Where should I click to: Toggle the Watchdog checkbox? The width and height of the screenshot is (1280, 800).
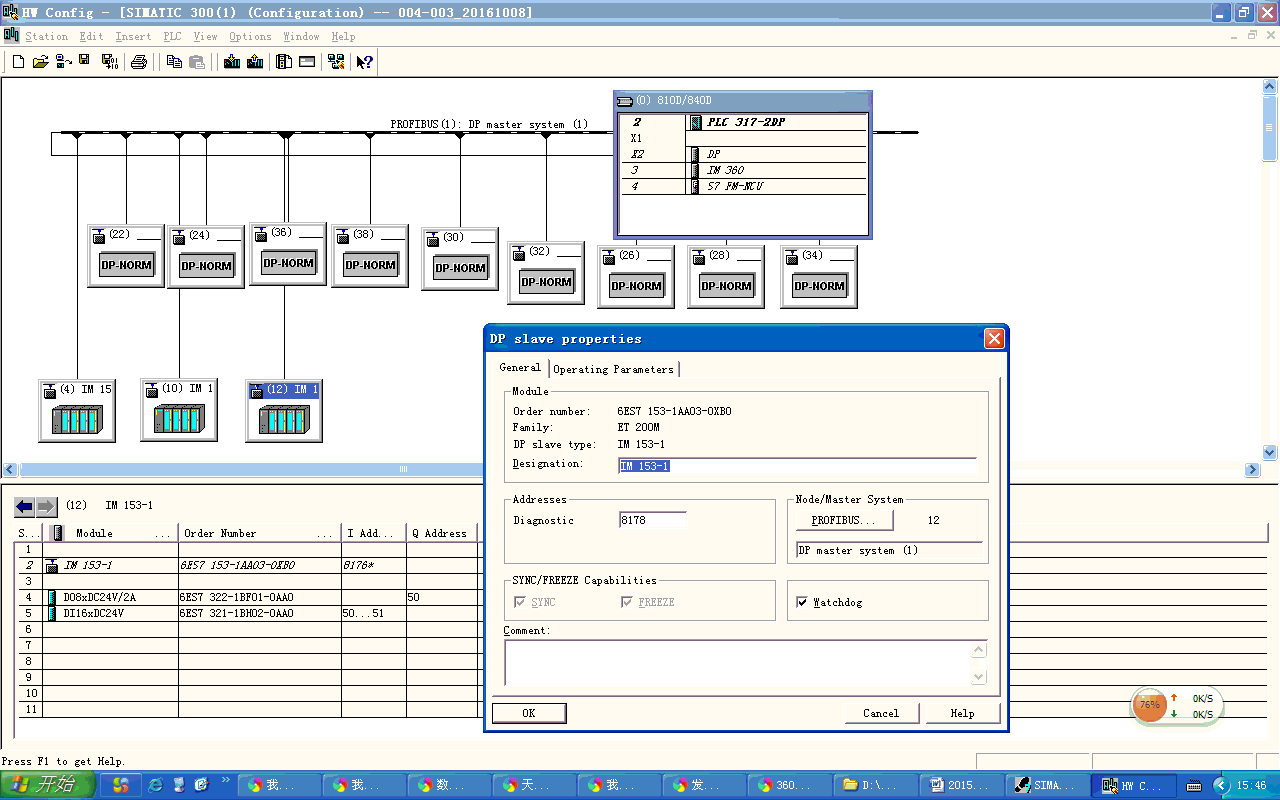tap(802, 602)
